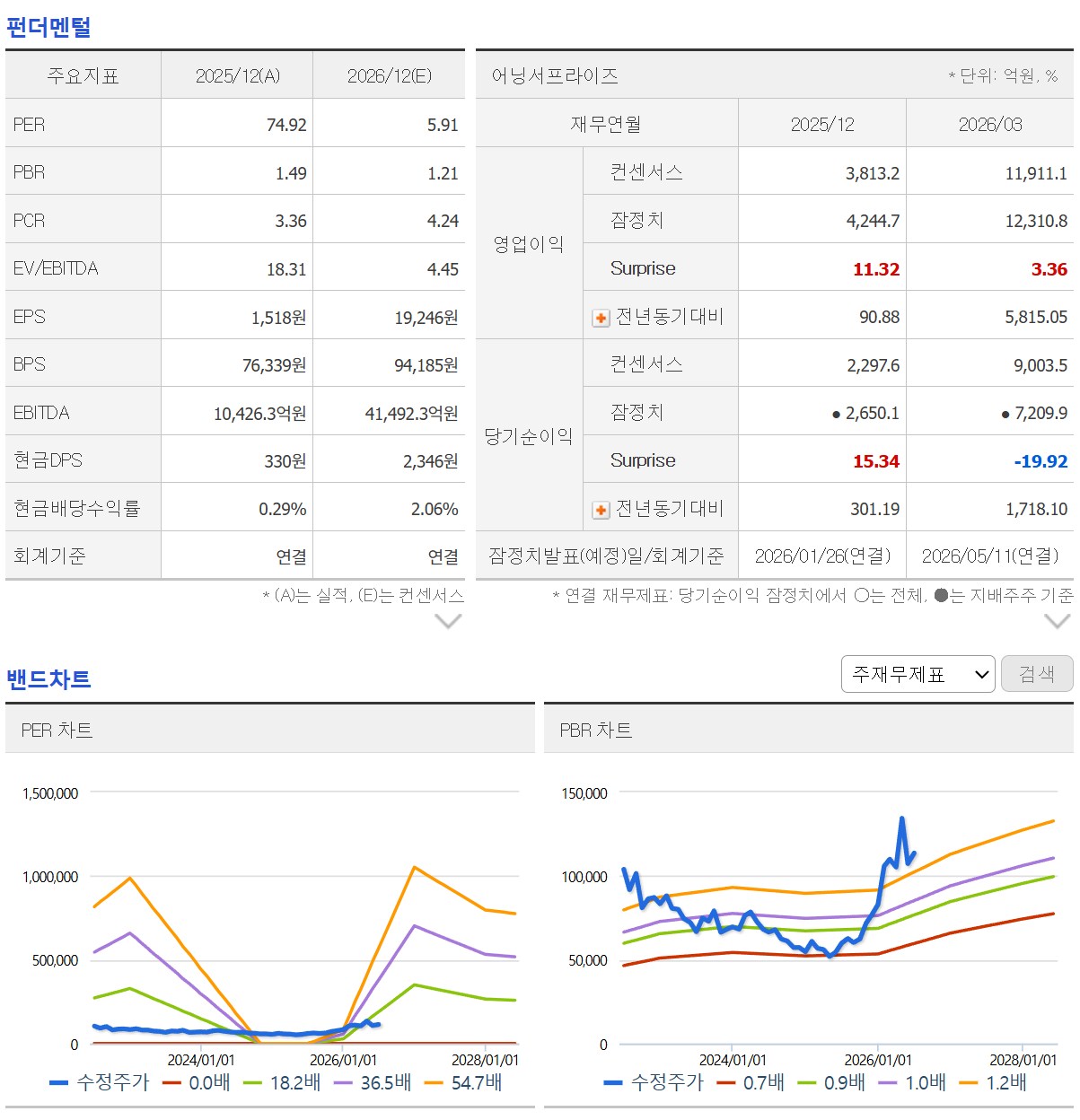Select PCR value 3.36
Viewport: 1080px width, 1120px height.
pyautogui.click(x=291, y=221)
